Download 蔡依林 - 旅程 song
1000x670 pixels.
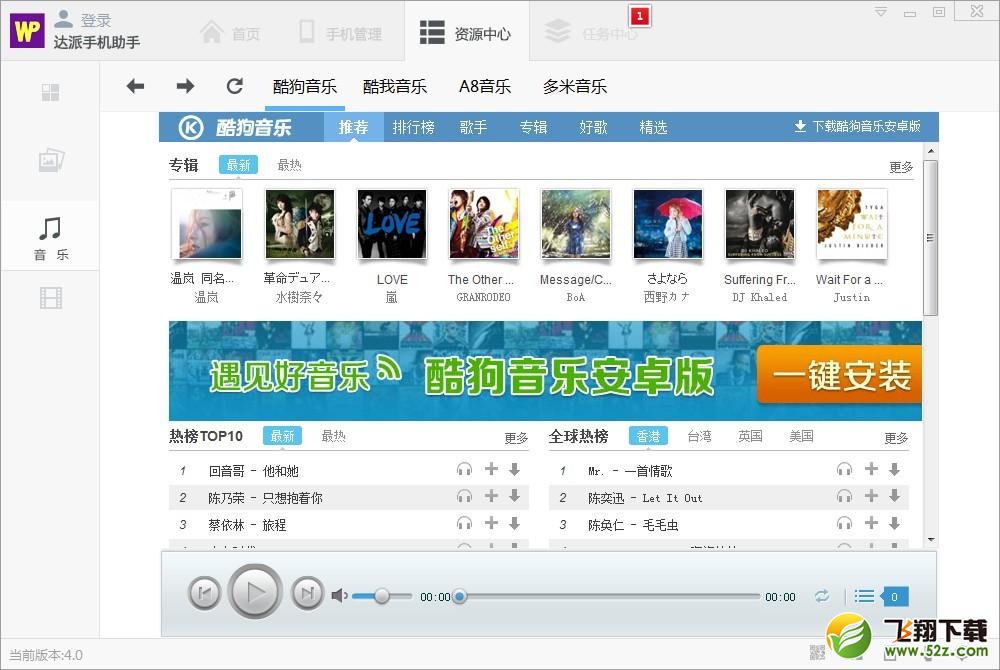pyautogui.click(x=514, y=524)
